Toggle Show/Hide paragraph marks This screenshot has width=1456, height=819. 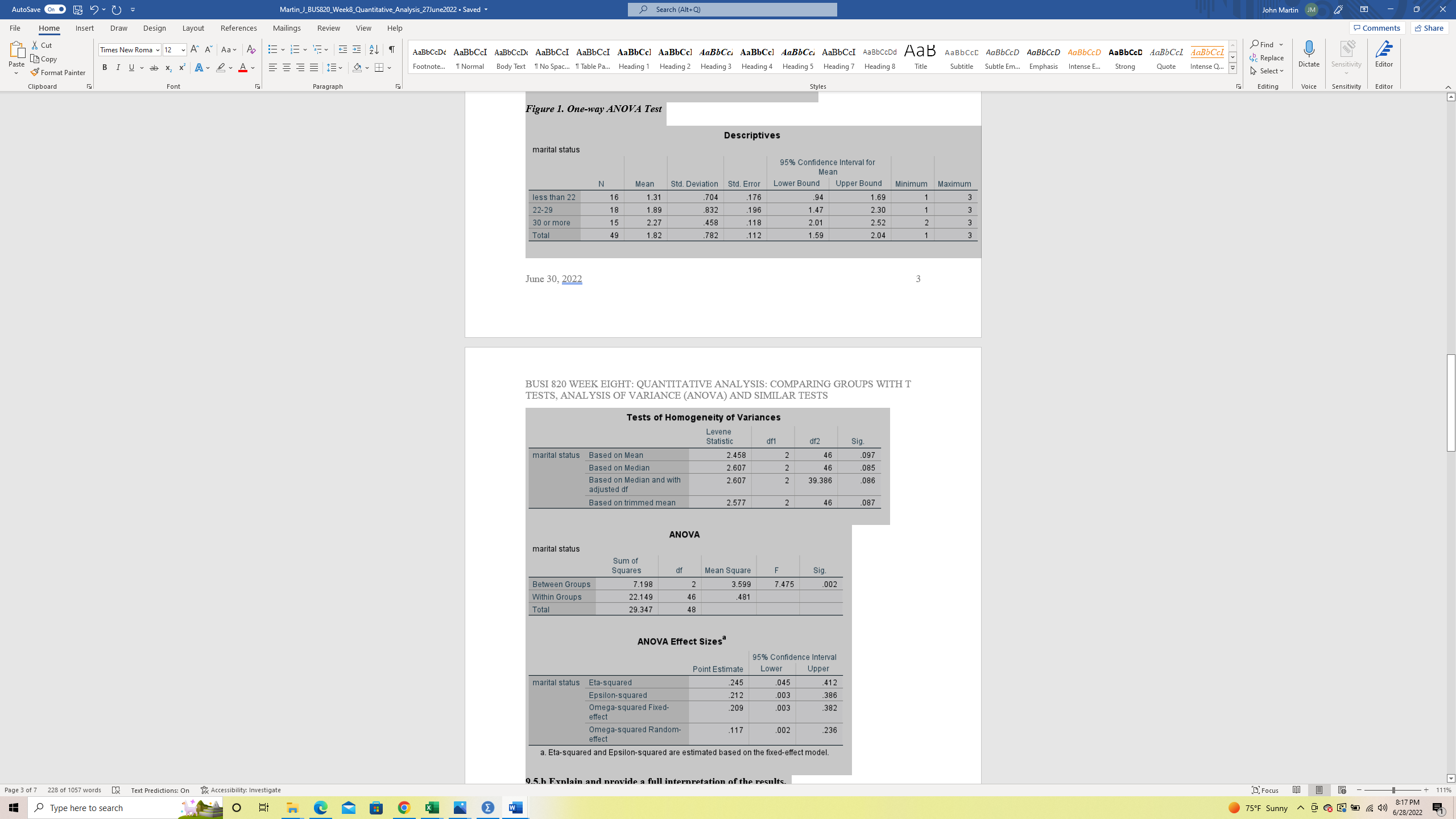click(391, 49)
